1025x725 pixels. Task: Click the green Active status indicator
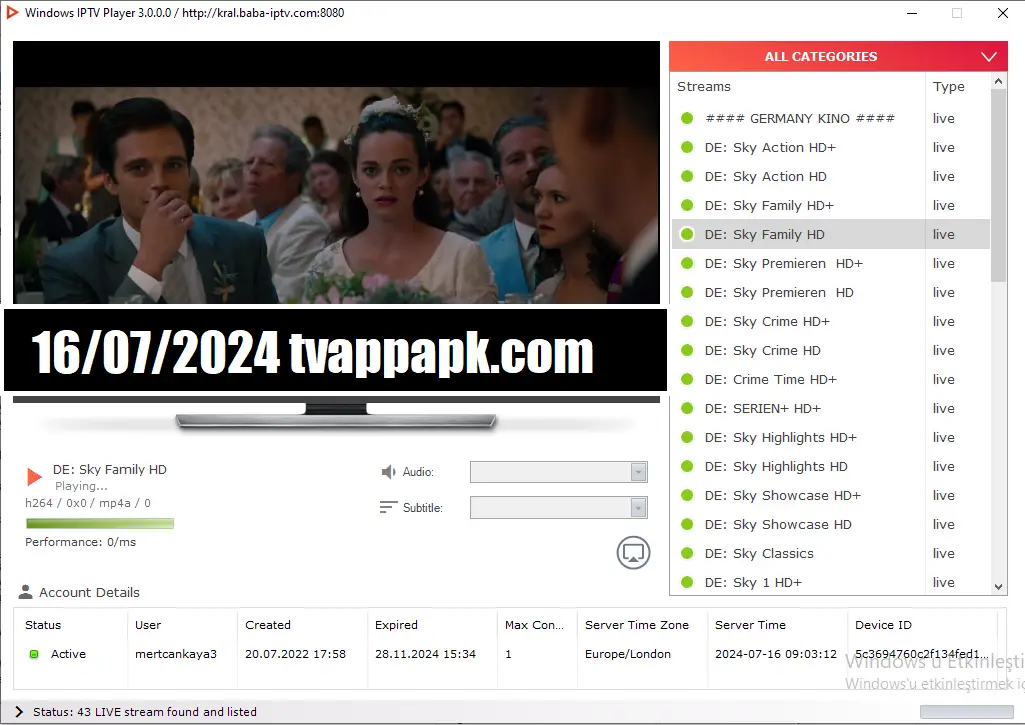(34, 654)
